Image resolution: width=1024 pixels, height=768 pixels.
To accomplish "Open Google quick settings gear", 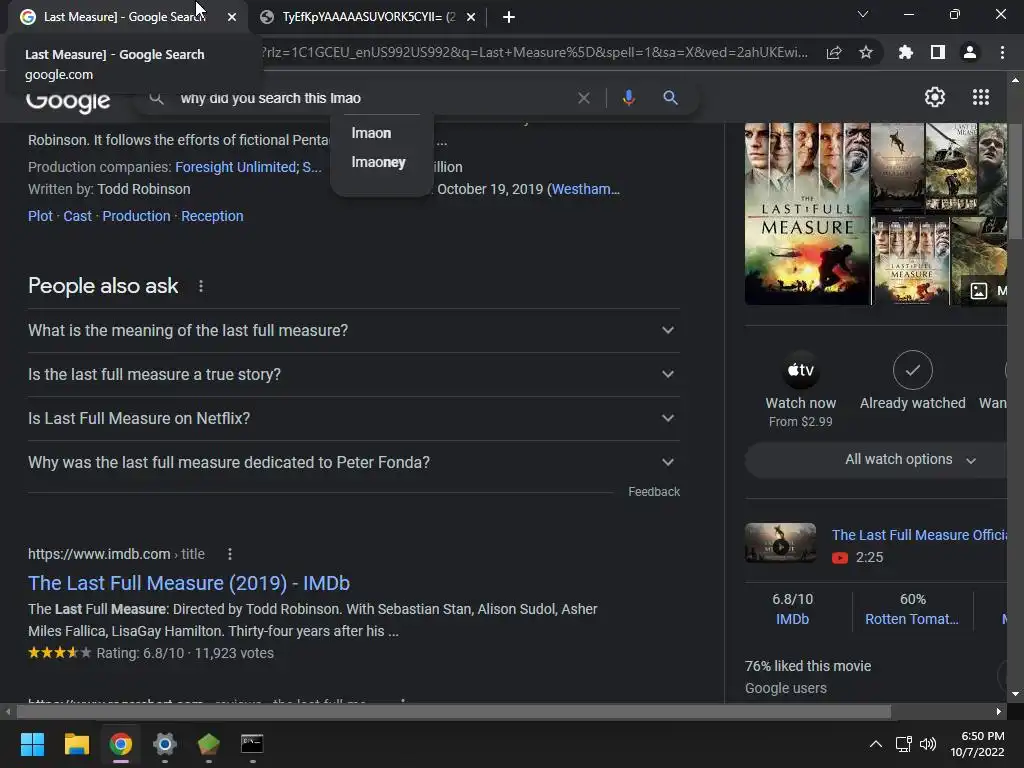I will point(935,97).
